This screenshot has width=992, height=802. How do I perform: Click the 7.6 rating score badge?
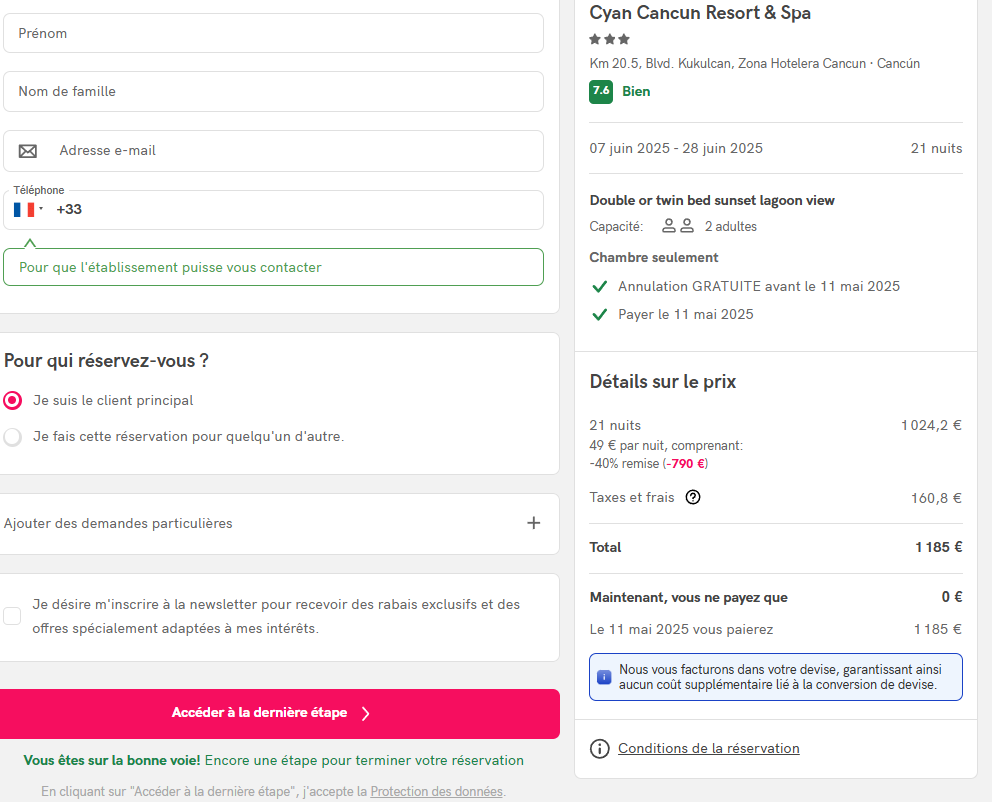[601, 91]
